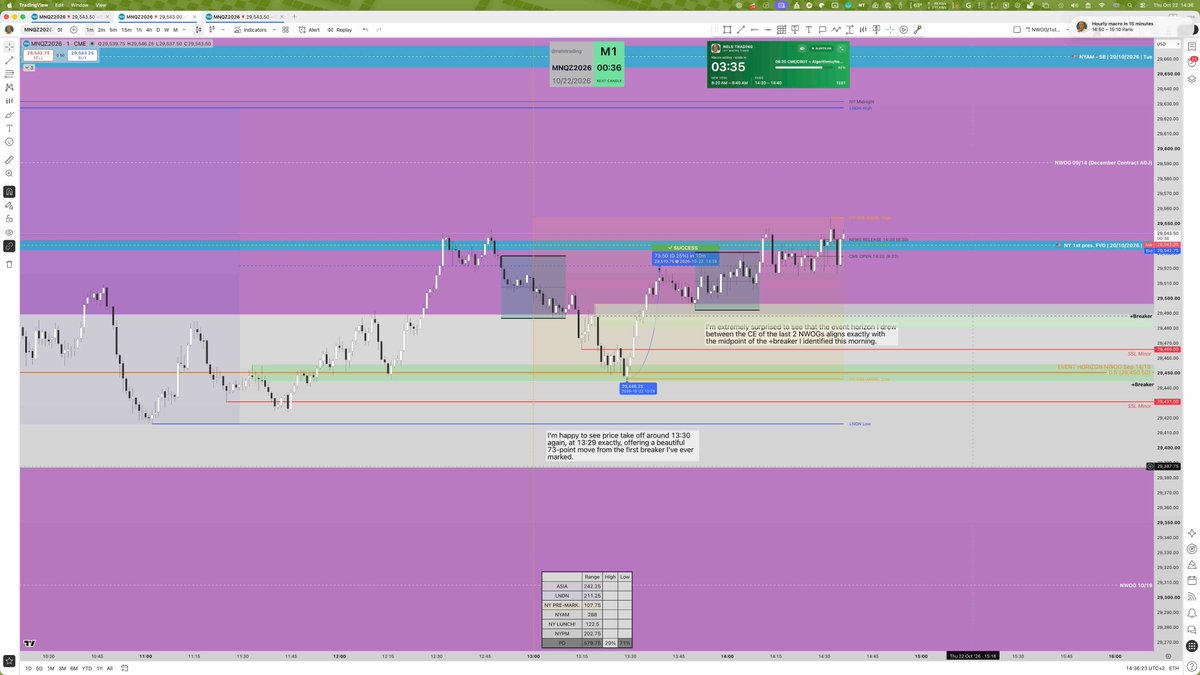Click the undo arrow
Screen dimensions: 1200x675
point(366,30)
